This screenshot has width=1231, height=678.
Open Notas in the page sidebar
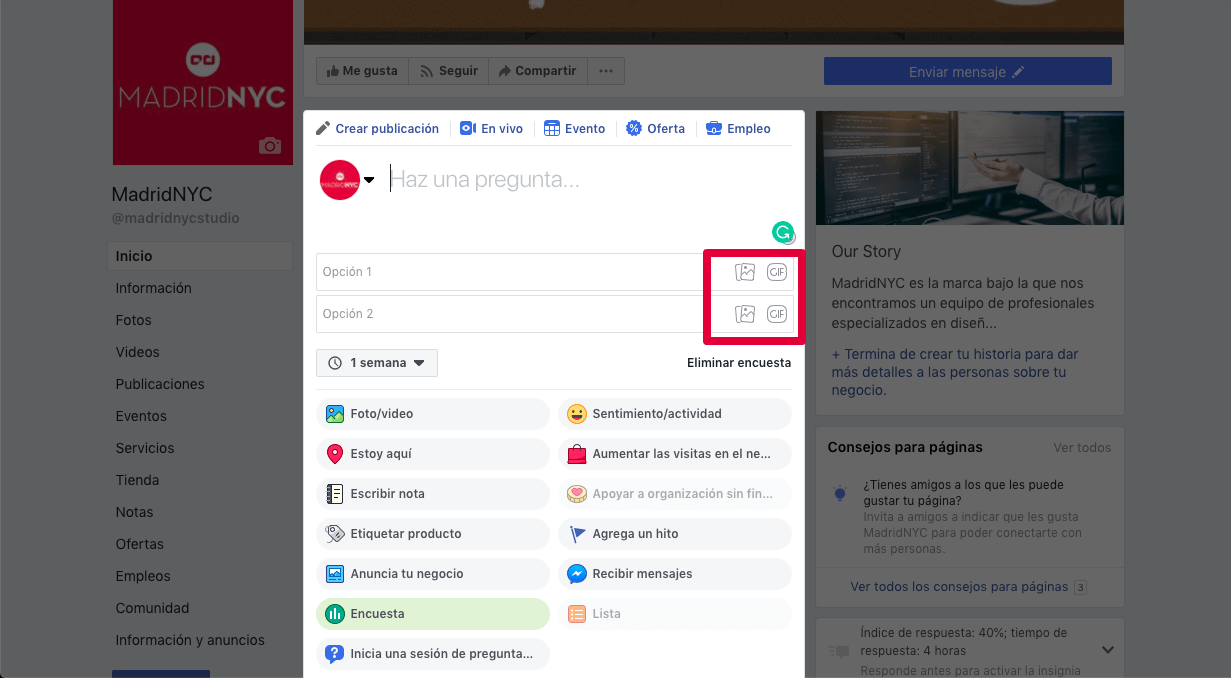pos(135,512)
